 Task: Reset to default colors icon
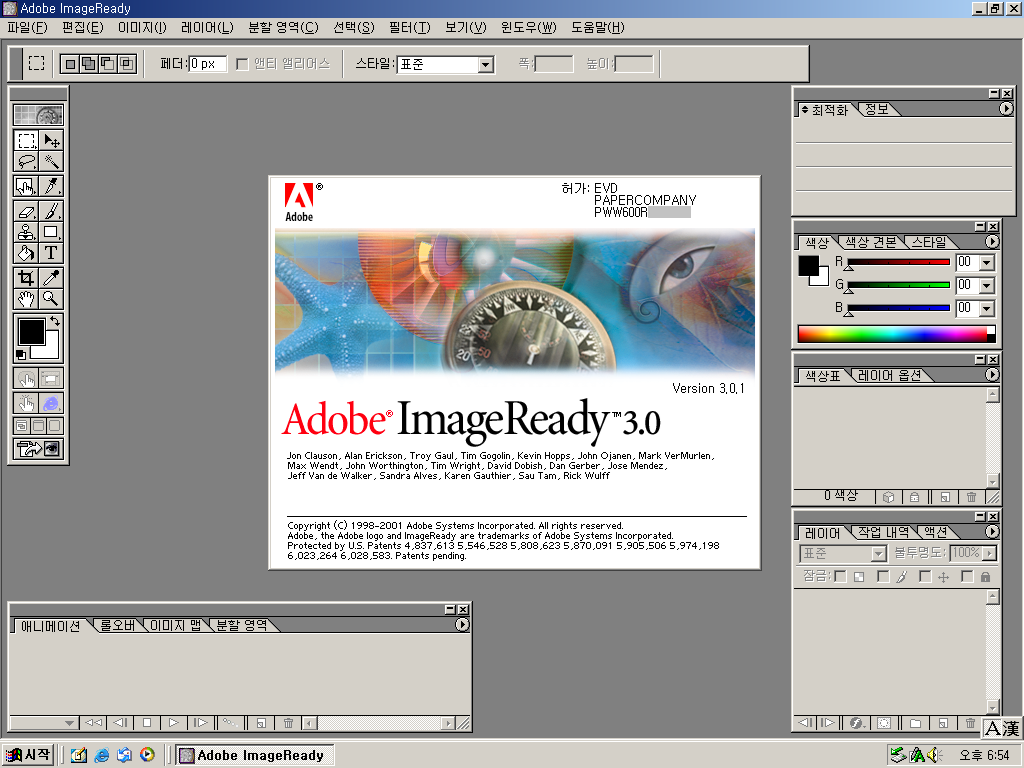tap(21, 355)
